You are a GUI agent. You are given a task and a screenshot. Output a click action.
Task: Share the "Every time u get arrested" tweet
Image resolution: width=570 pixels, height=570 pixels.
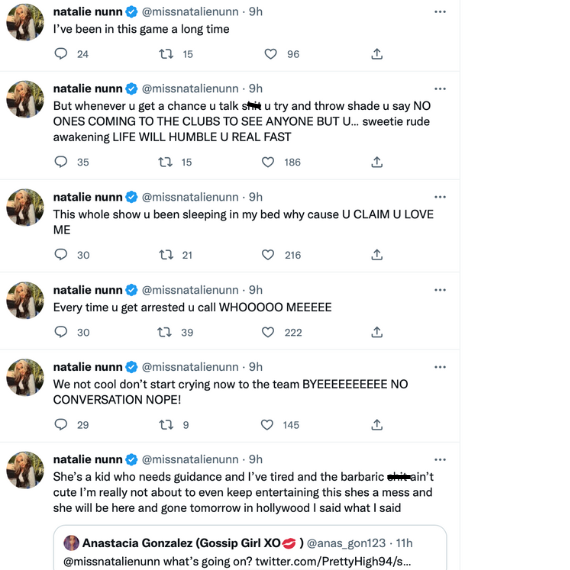tap(377, 332)
